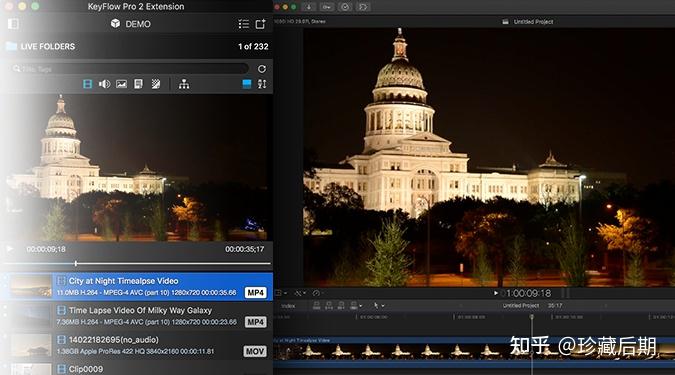Click the MP4 badge on Milky Way clip

(255, 322)
